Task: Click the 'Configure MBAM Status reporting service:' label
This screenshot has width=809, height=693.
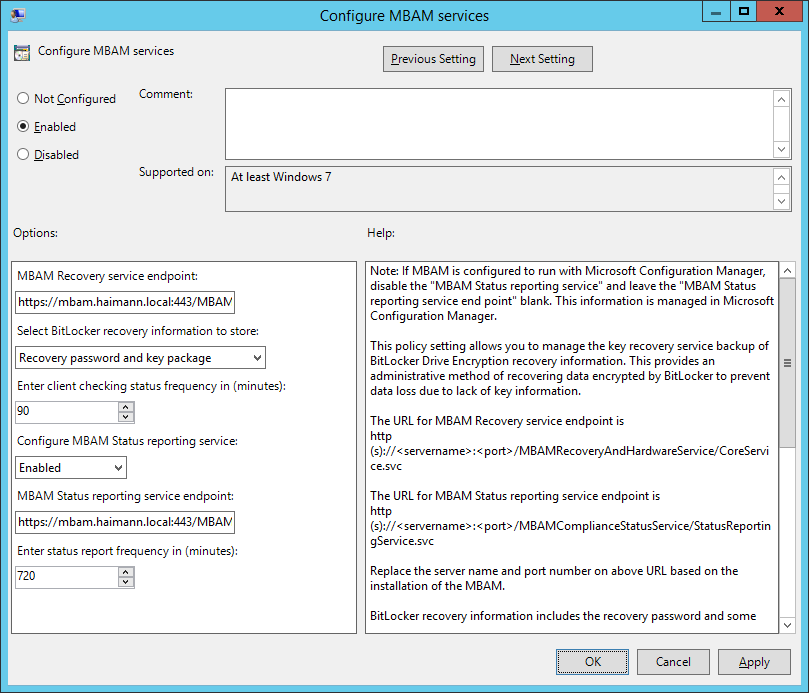Action: [x=127, y=441]
